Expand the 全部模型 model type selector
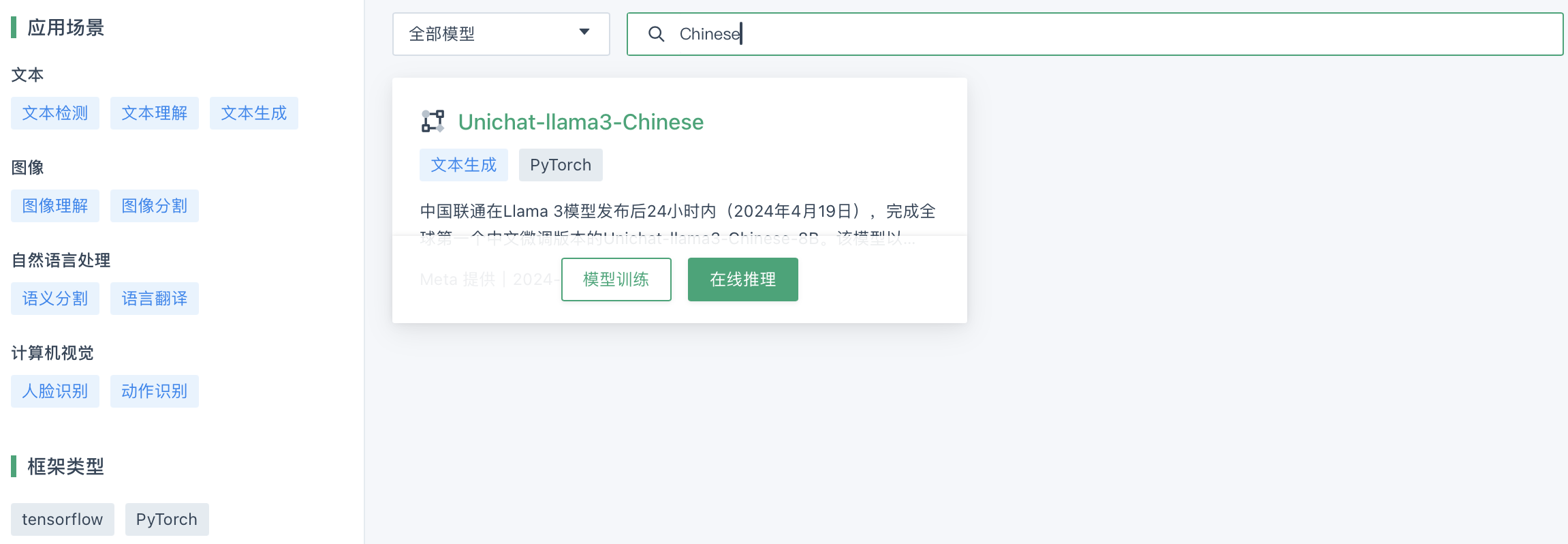This screenshot has height=544, width=1568. pyautogui.click(x=501, y=34)
